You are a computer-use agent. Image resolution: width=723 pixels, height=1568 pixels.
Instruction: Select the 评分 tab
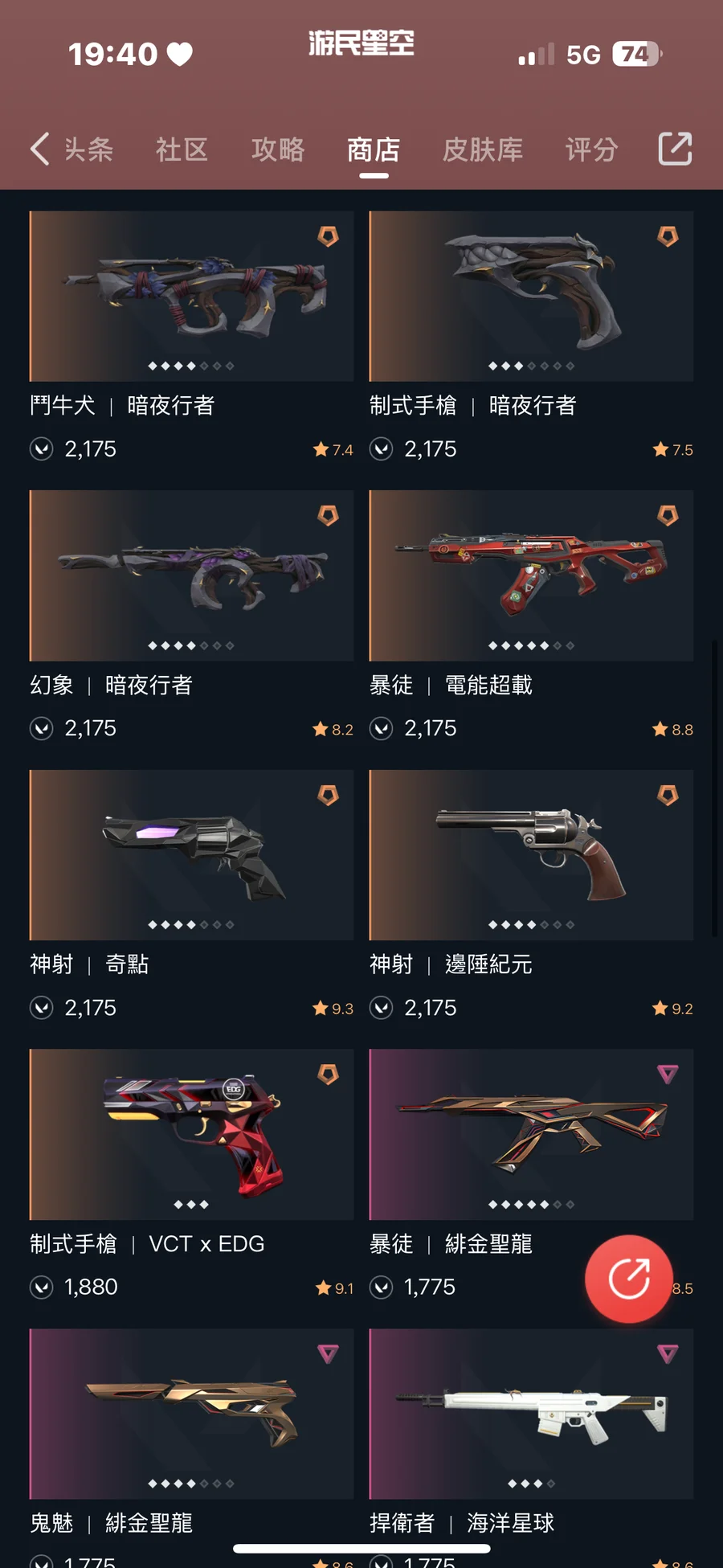(591, 149)
